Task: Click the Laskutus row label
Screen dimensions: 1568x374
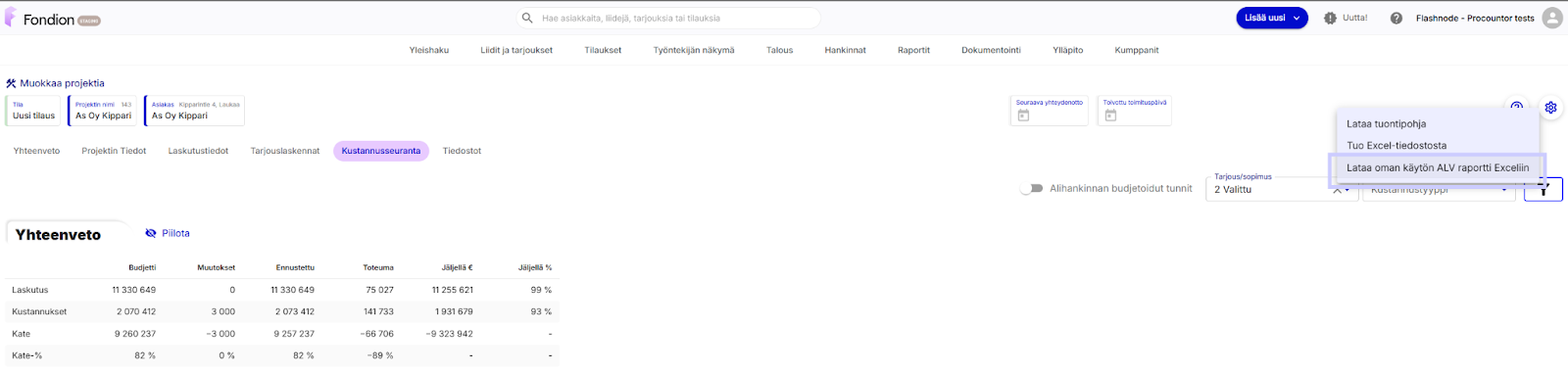Action: click(x=29, y=290)
